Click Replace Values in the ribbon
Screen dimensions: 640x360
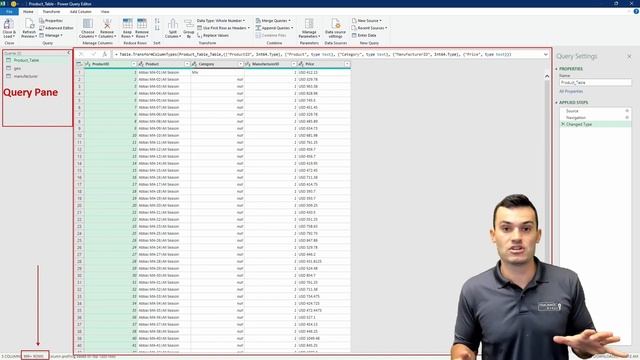pos(213,36)
